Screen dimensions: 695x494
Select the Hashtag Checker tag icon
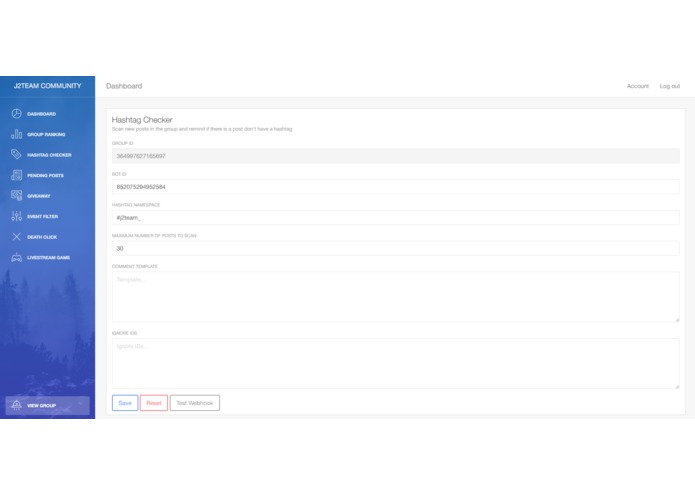point(16,155)
